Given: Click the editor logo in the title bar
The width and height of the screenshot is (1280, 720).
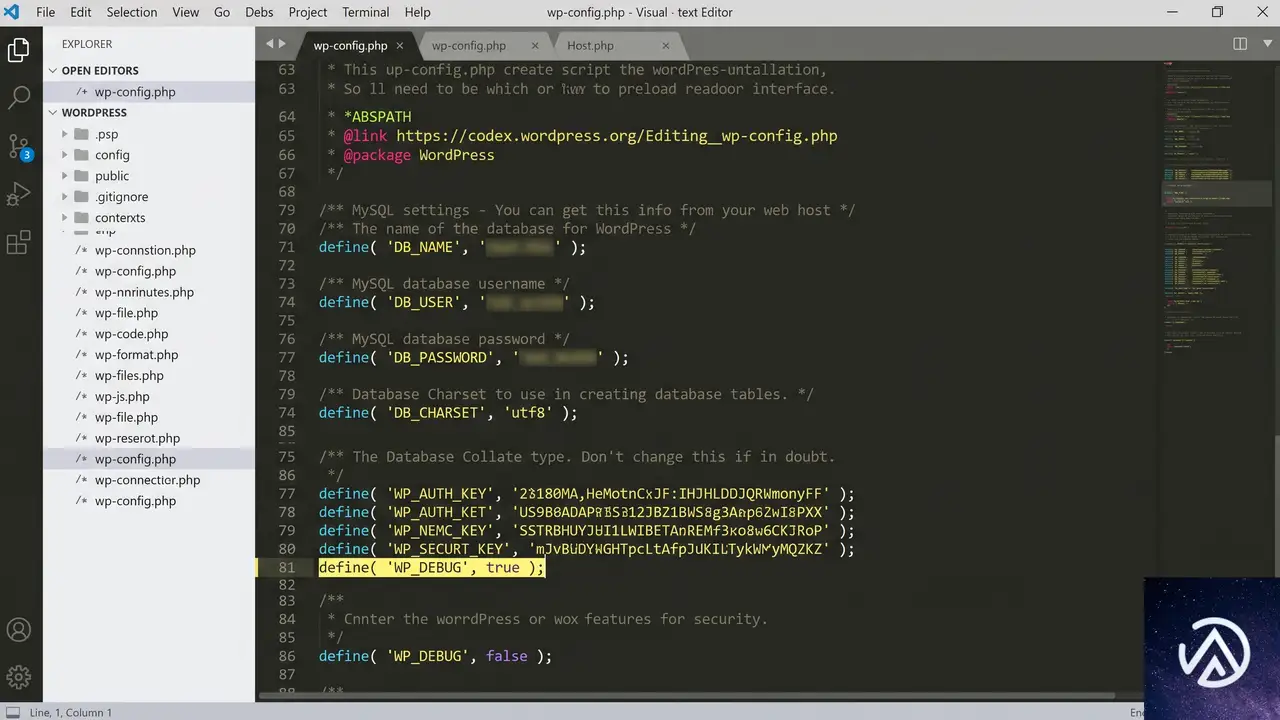Looking at the screenshot, I should pyautogui.click(x=12, y=12).
